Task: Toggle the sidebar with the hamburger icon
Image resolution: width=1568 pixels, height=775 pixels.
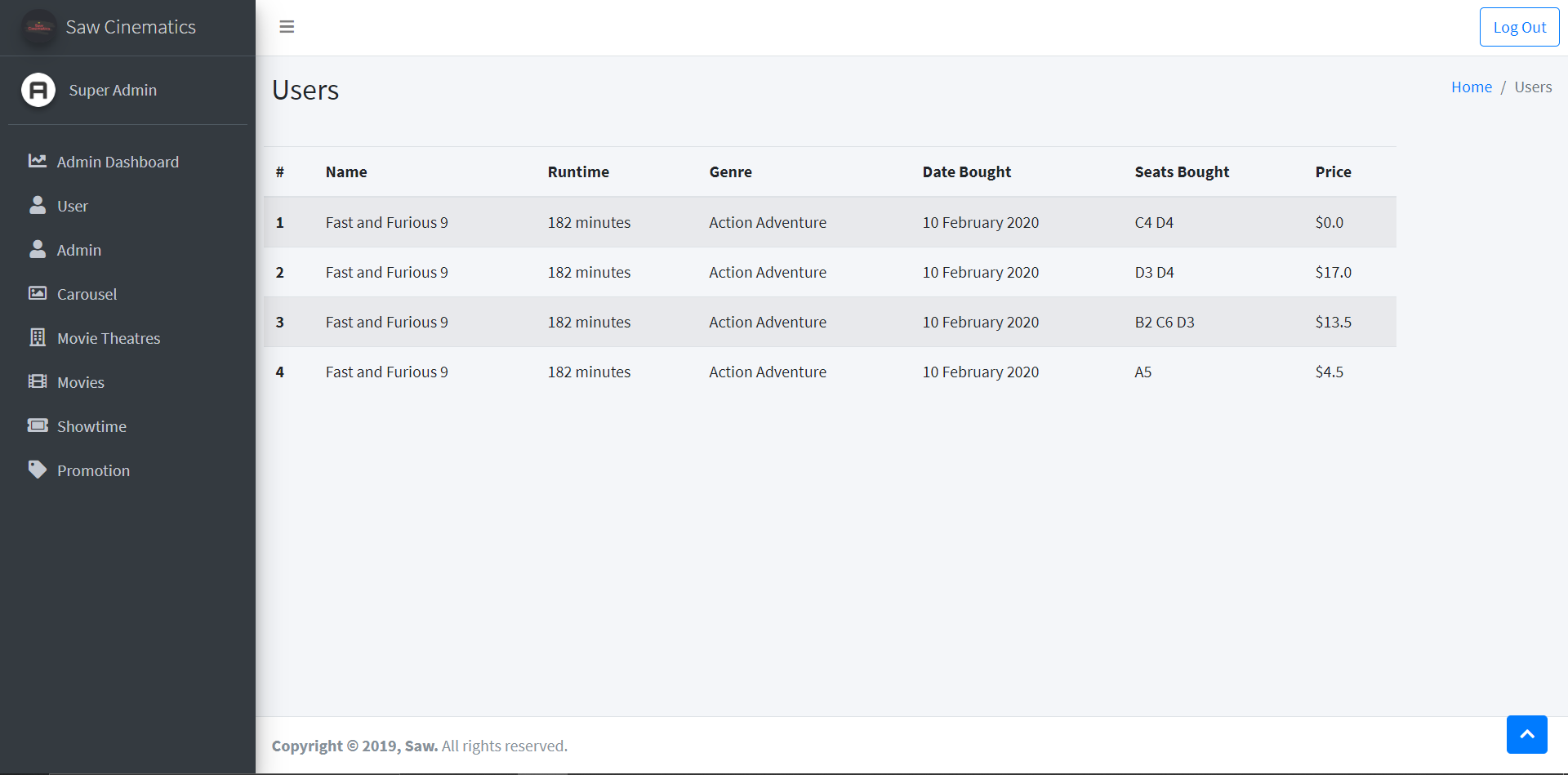Action: [287, 27]
